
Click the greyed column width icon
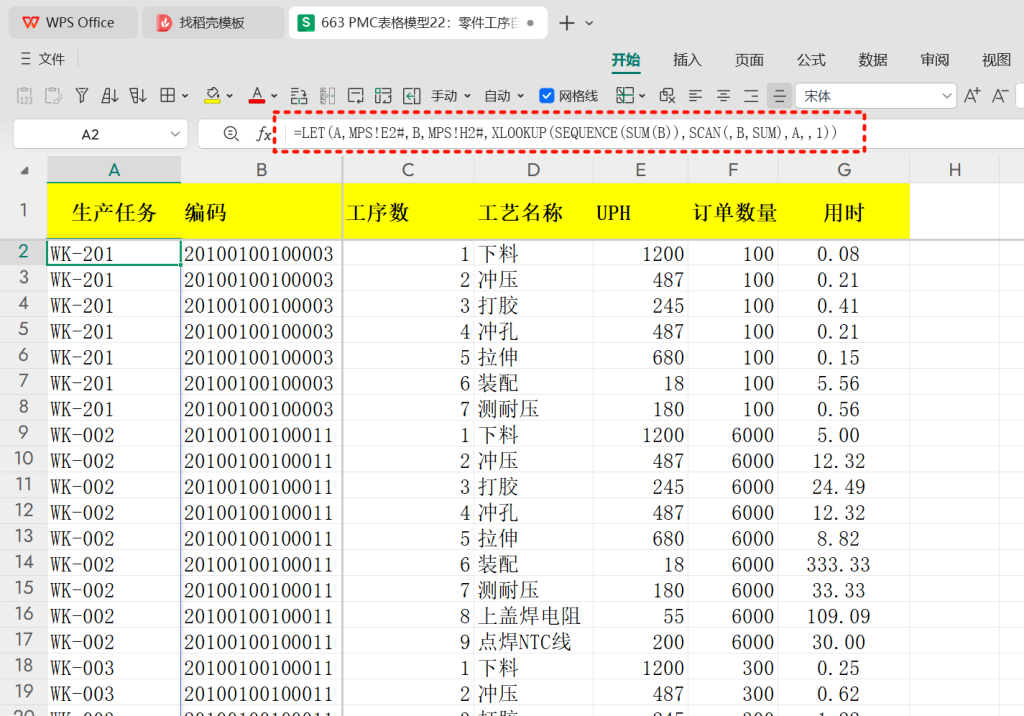(327, 96)
